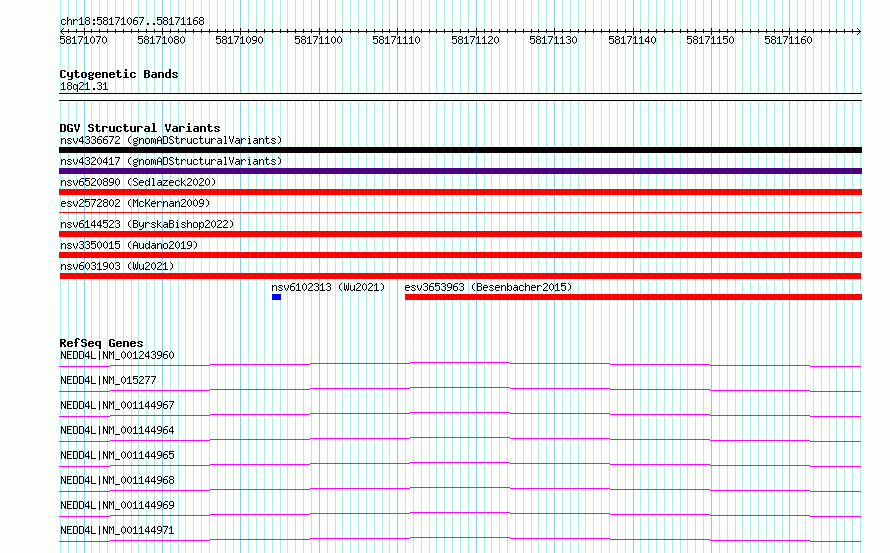Screen dimensions: 890x553
Task: Click ruler position 58171090
Action: pyautogui.click(x=240, y=40)
